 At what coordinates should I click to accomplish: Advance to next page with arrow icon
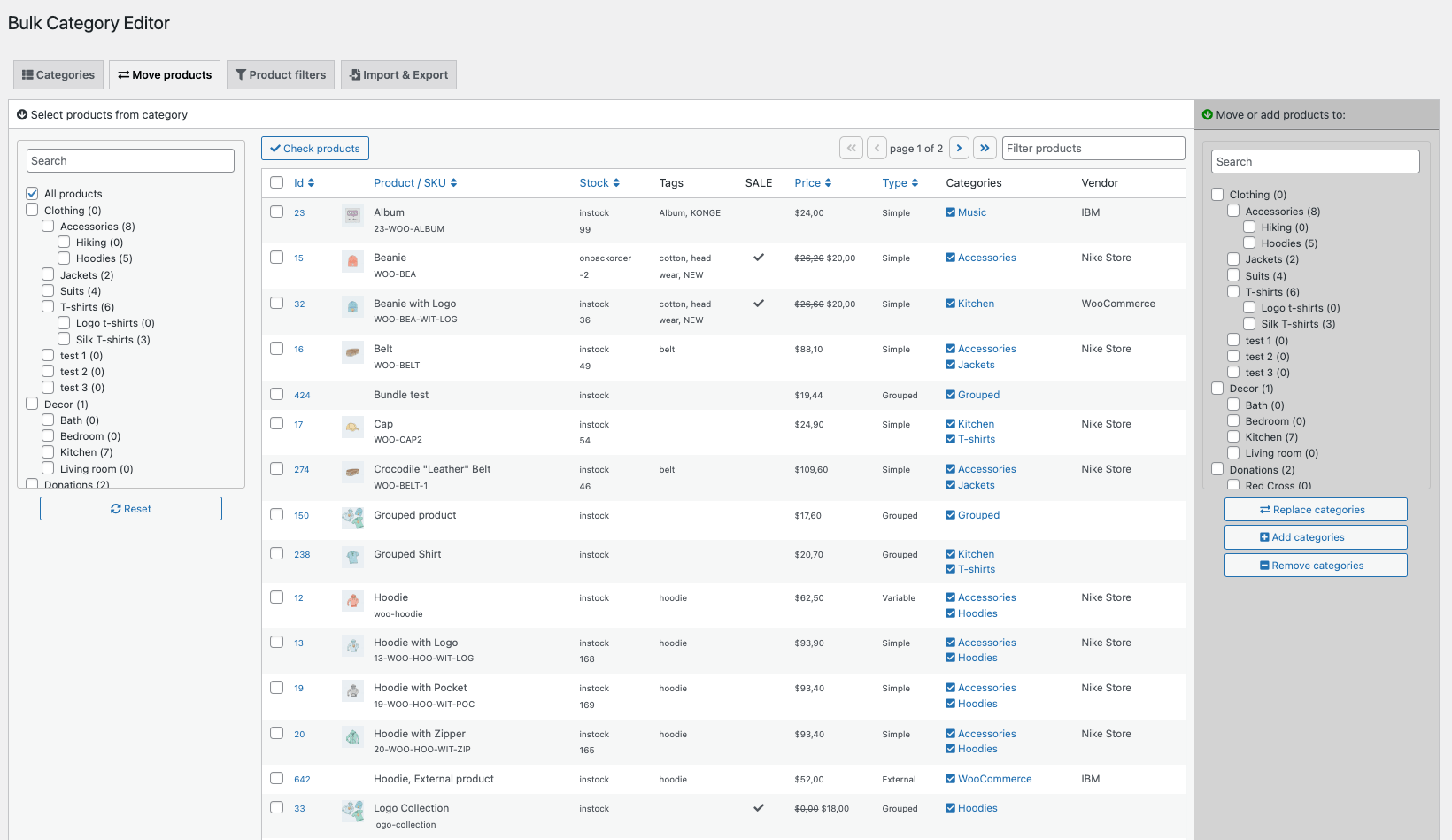(x=959, y=147)
